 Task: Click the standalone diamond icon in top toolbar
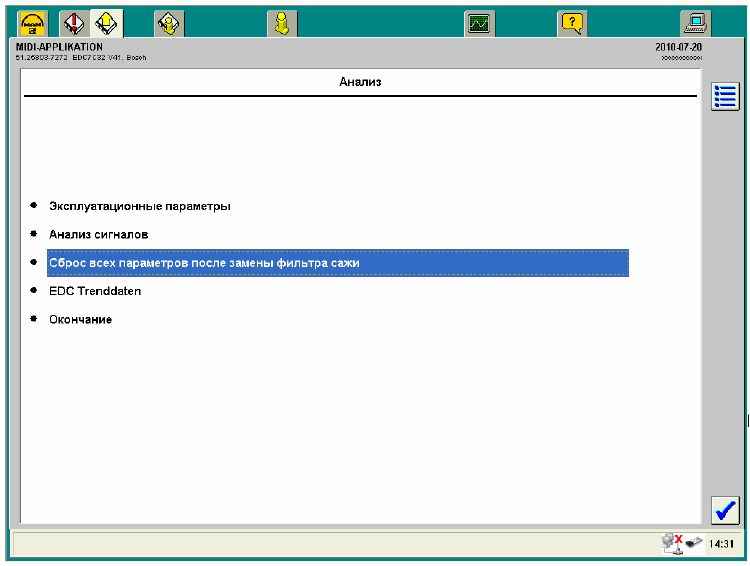click(168, 22)
